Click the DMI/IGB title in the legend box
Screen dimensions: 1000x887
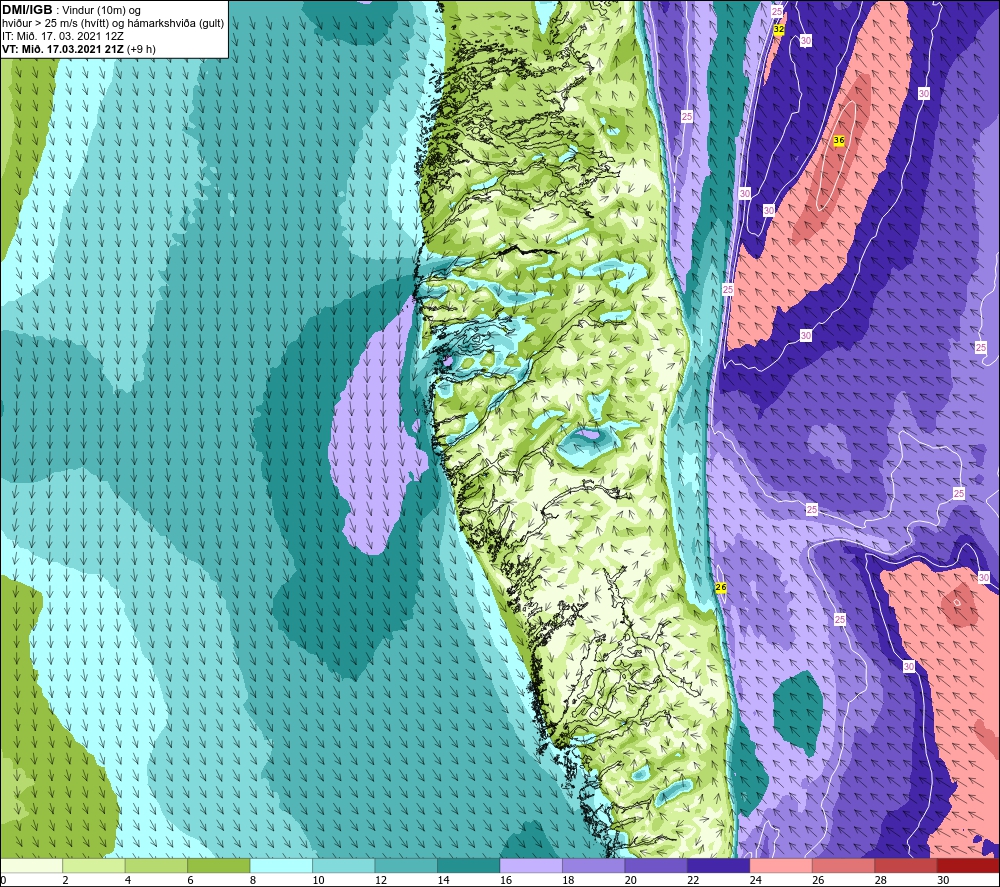click(x=27, y=10)
